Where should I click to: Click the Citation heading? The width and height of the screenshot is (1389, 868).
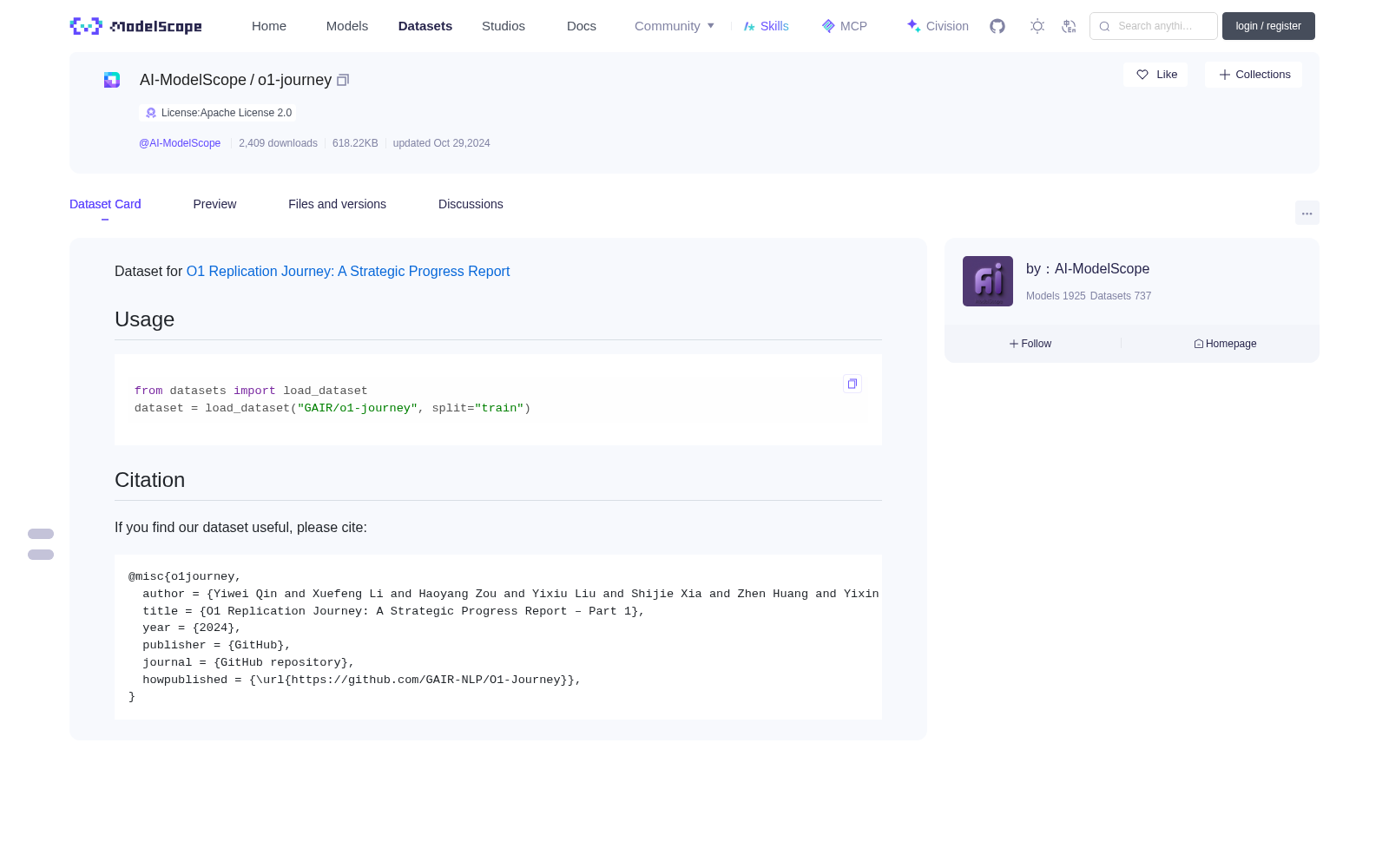click(149, 480)
